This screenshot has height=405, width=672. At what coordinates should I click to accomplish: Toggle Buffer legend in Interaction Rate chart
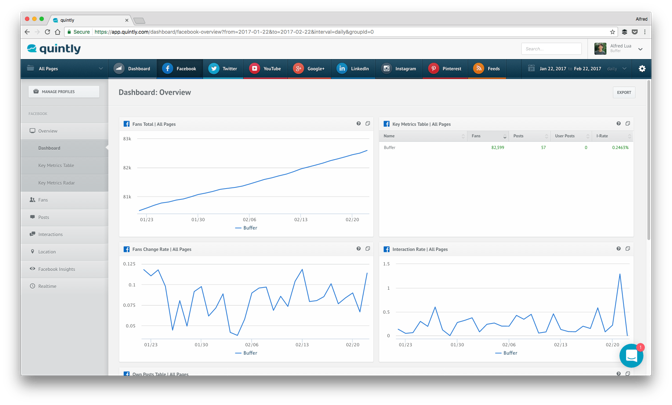coord(506,353)
